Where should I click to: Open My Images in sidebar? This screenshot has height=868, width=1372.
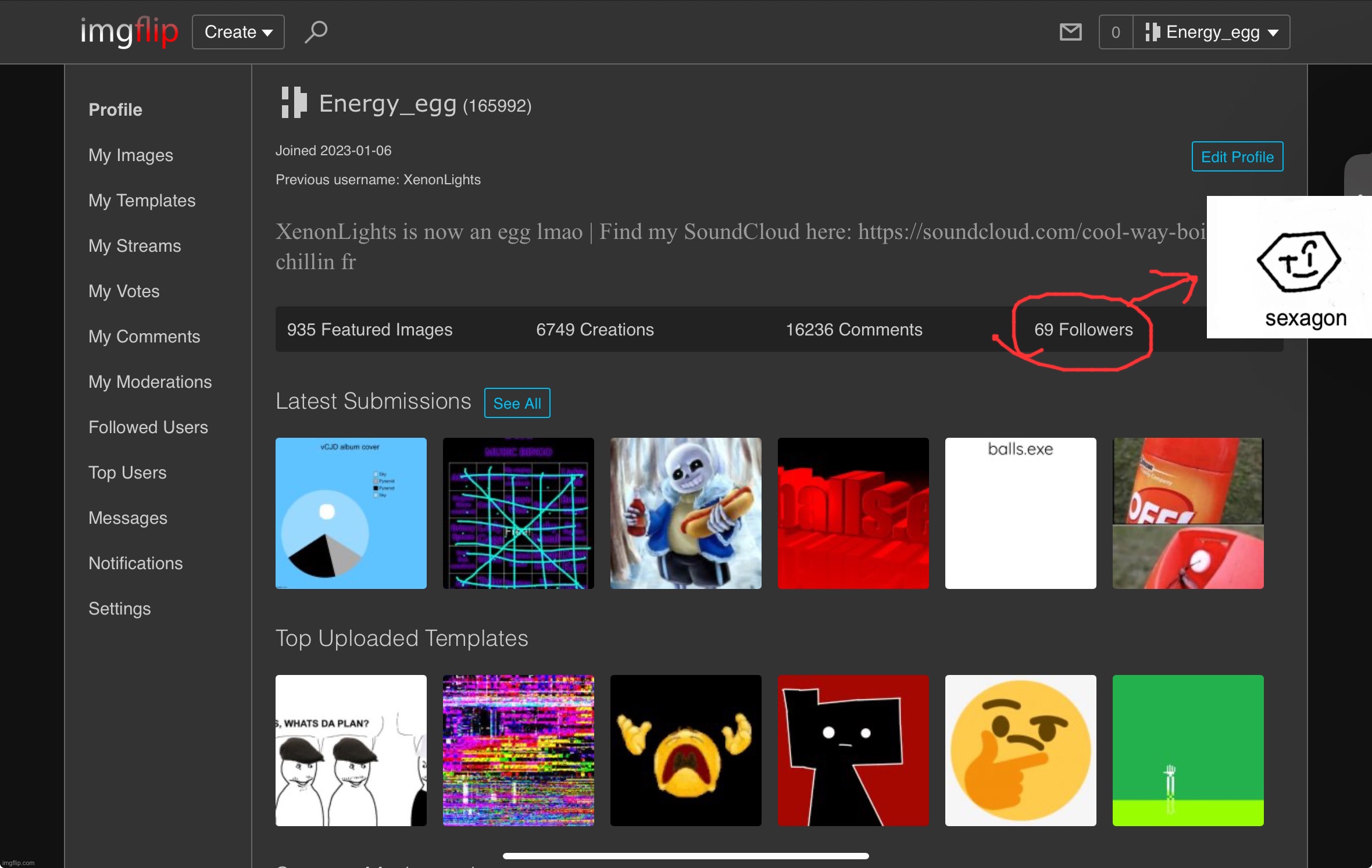pyautogui.click(x=131, y=155)
